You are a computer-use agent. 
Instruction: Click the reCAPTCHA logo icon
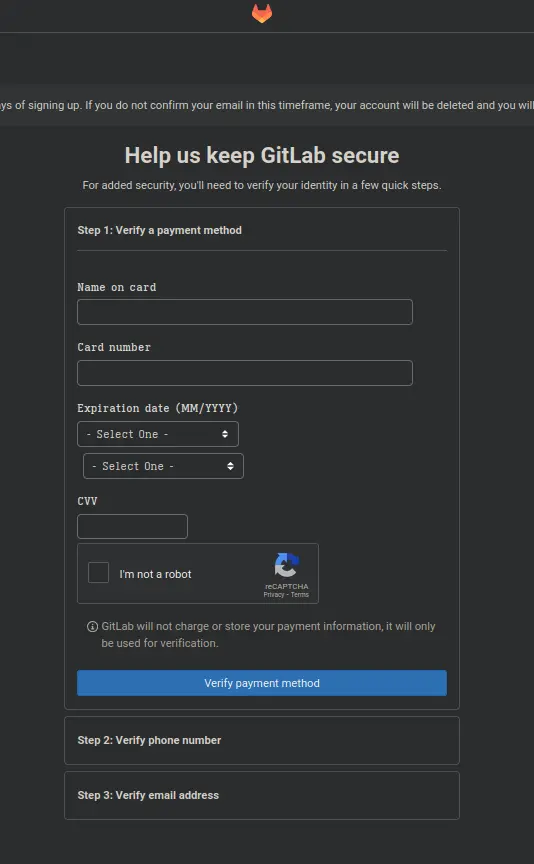(x=287, y=565)
